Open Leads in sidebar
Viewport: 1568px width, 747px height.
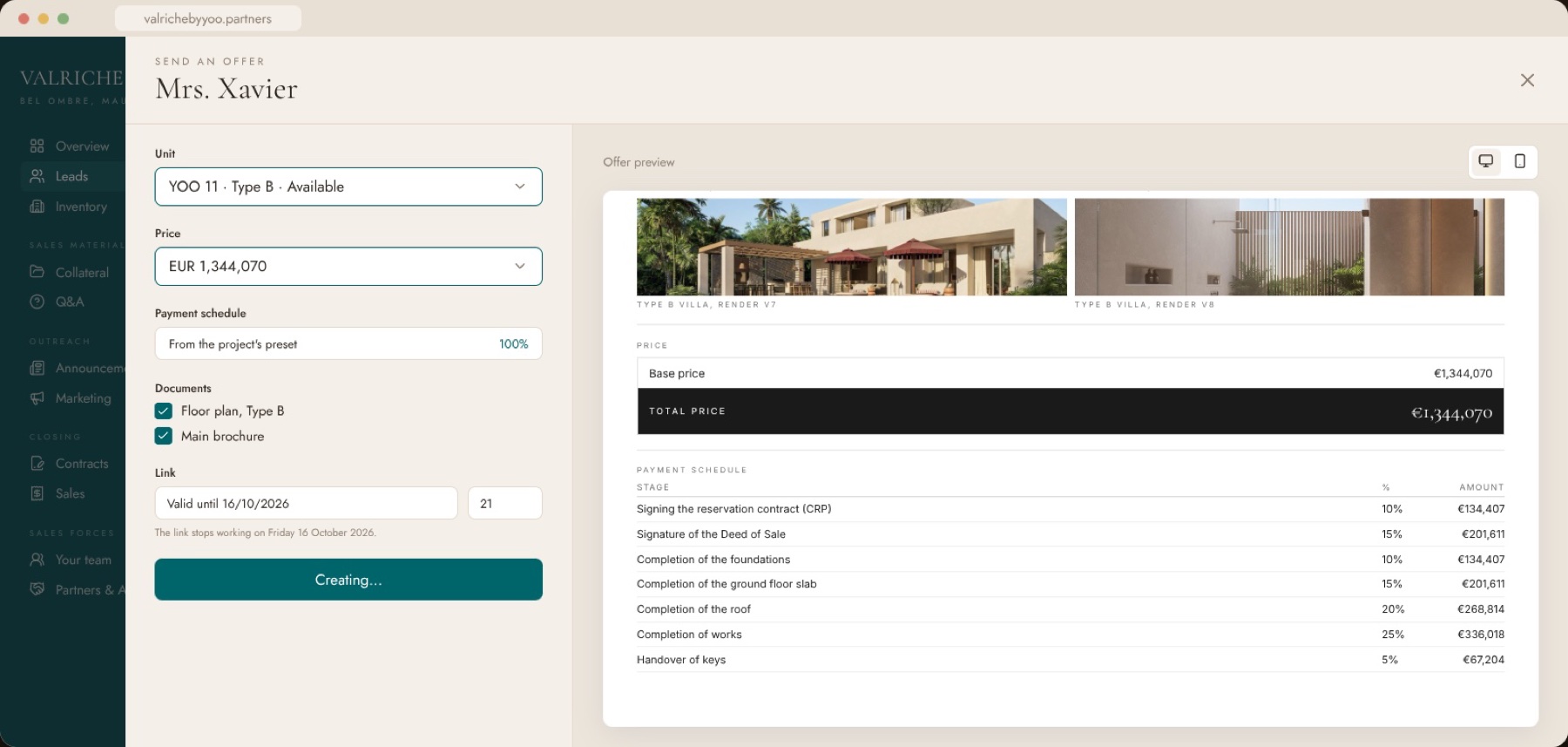click(72, 176)
